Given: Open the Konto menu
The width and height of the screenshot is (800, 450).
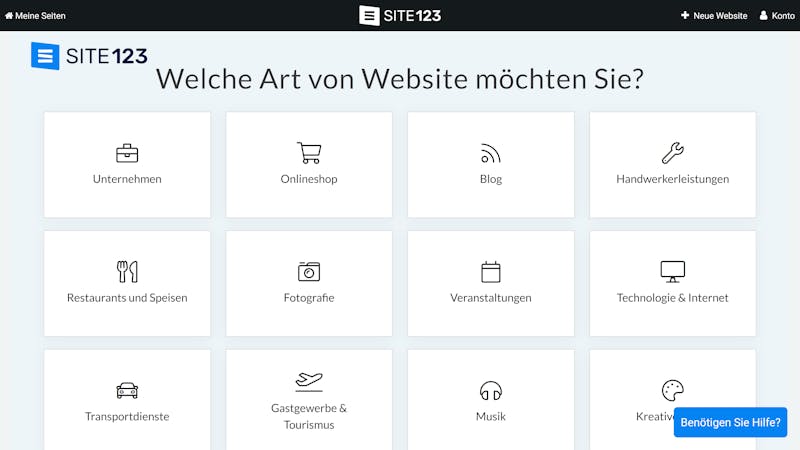Looking at the screenshot, I should [x=777, y=16].
